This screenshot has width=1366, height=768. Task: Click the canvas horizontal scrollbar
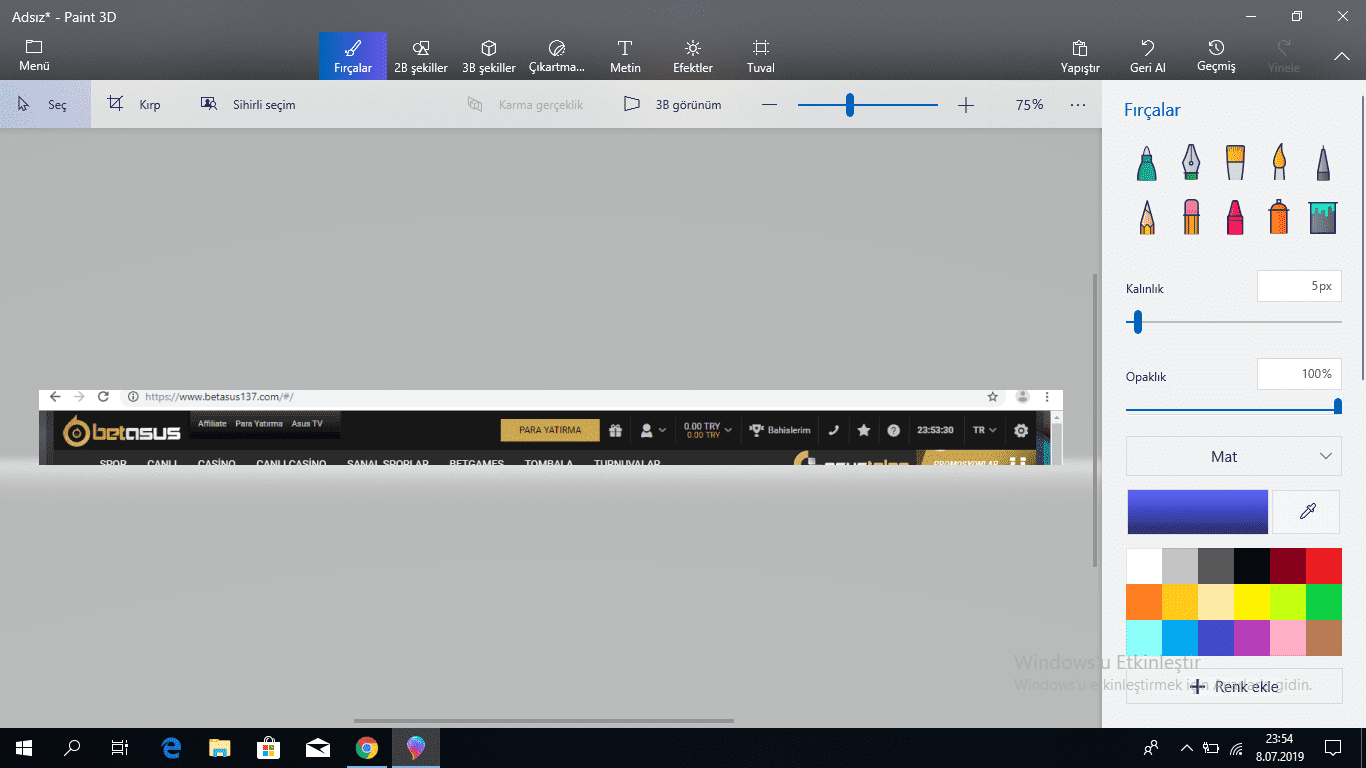coord(544,720)
